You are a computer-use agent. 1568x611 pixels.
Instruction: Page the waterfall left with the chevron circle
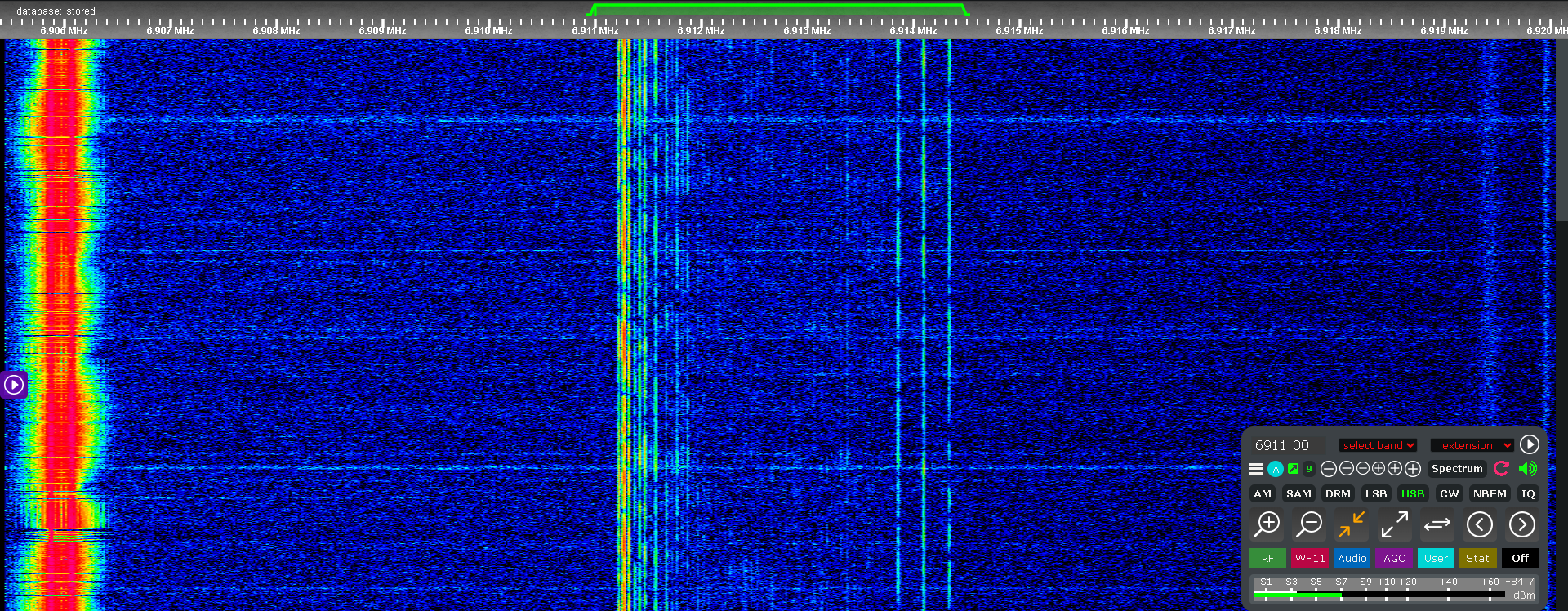pos(1480,524)
